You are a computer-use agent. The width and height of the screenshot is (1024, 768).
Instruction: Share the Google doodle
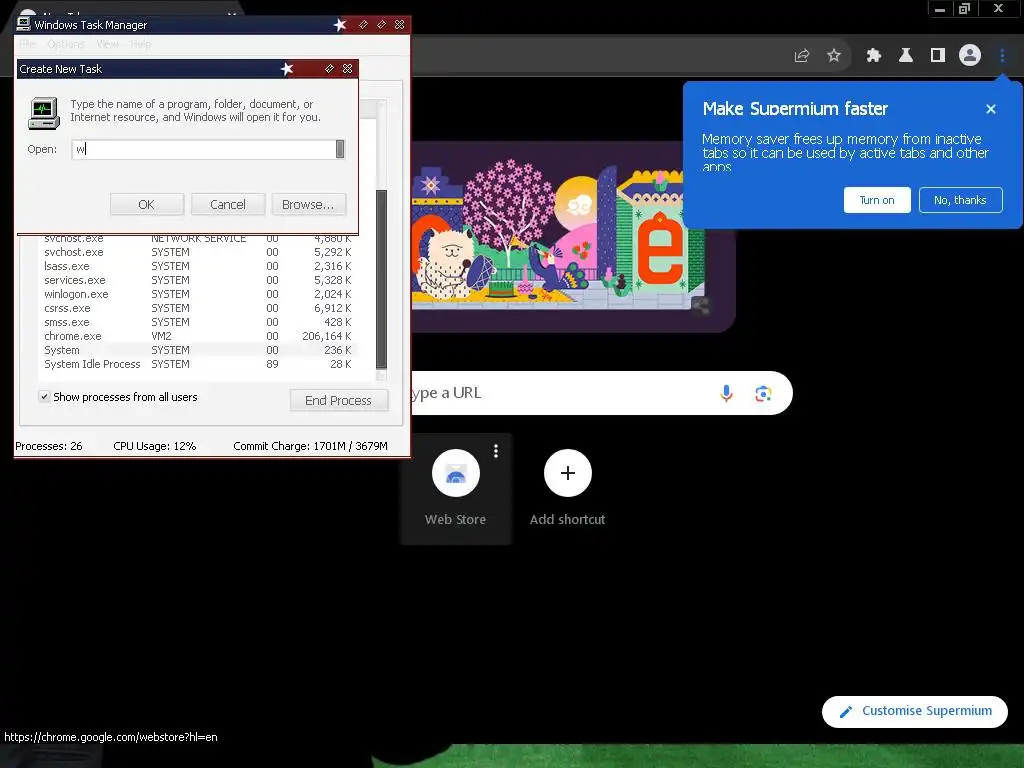[701, 305]
